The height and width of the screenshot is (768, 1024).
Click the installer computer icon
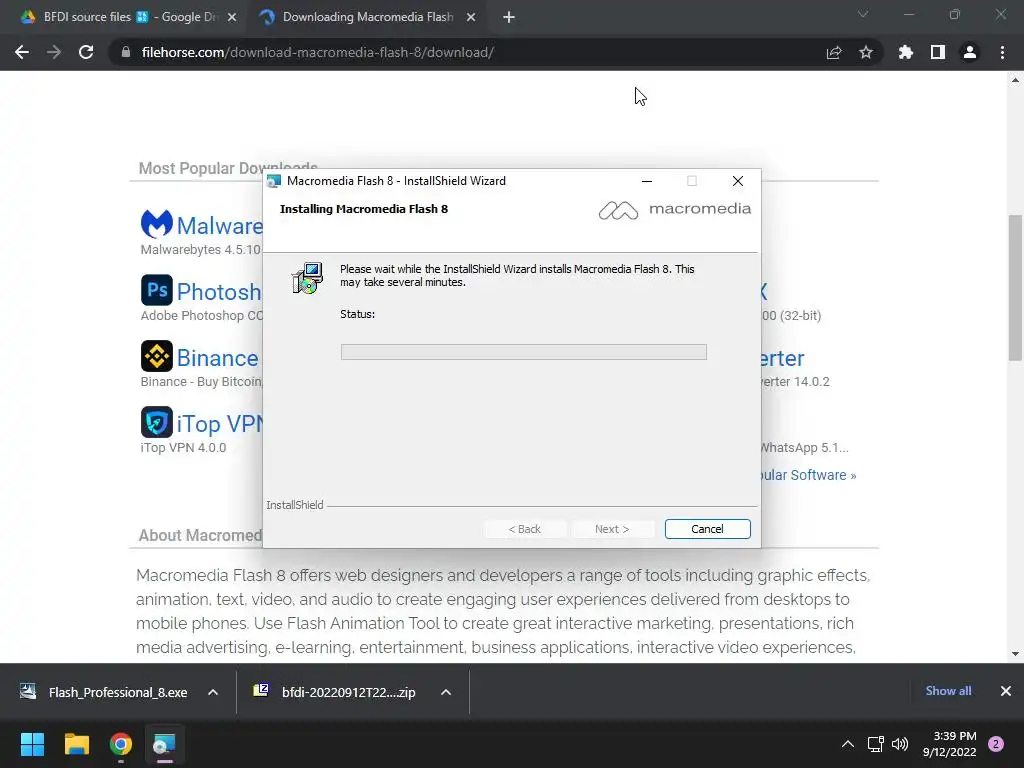point(307,278)
